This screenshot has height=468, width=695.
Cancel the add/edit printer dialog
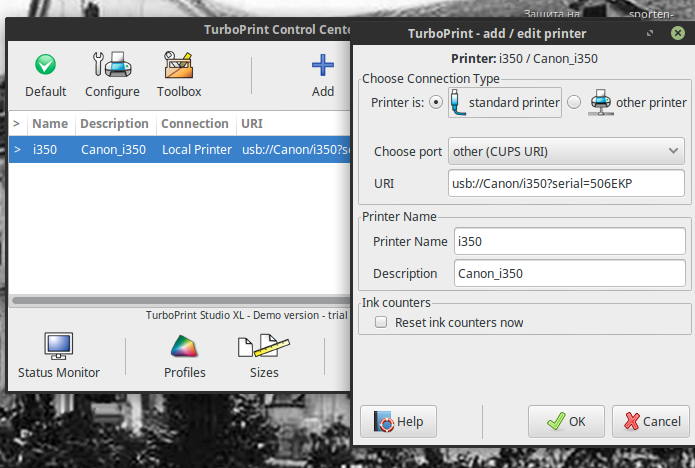pyautogui.click(x=651, y=421)
